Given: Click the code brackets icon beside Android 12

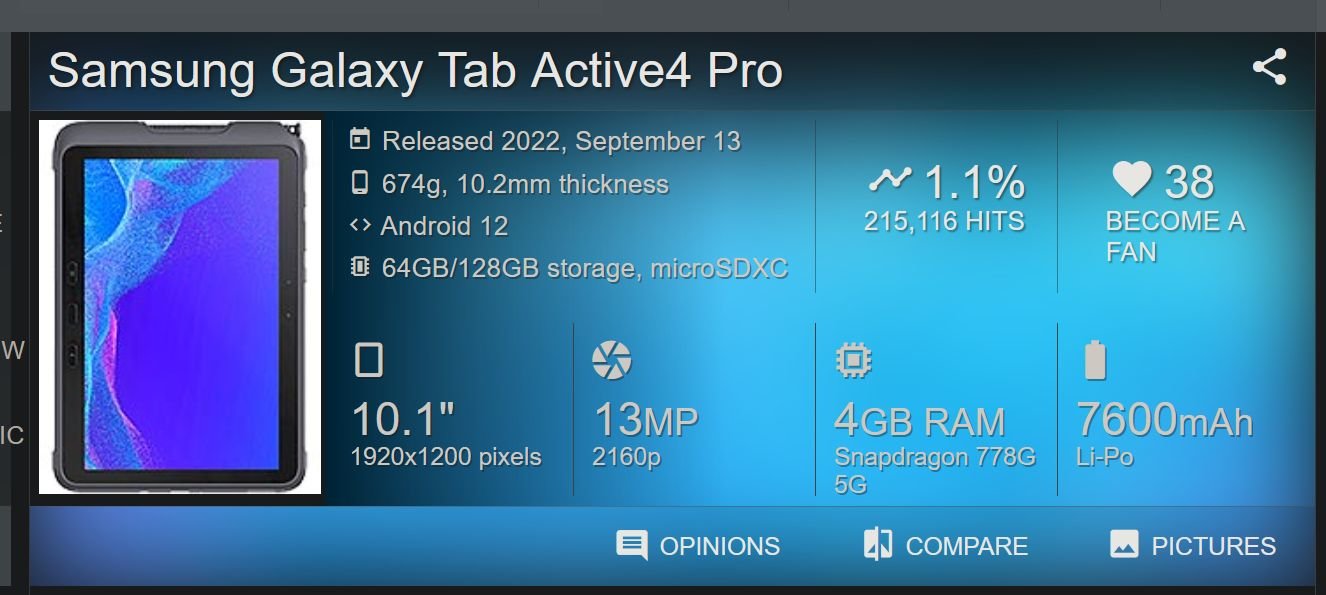Looking at the screenshot, I should click(360, 225).
